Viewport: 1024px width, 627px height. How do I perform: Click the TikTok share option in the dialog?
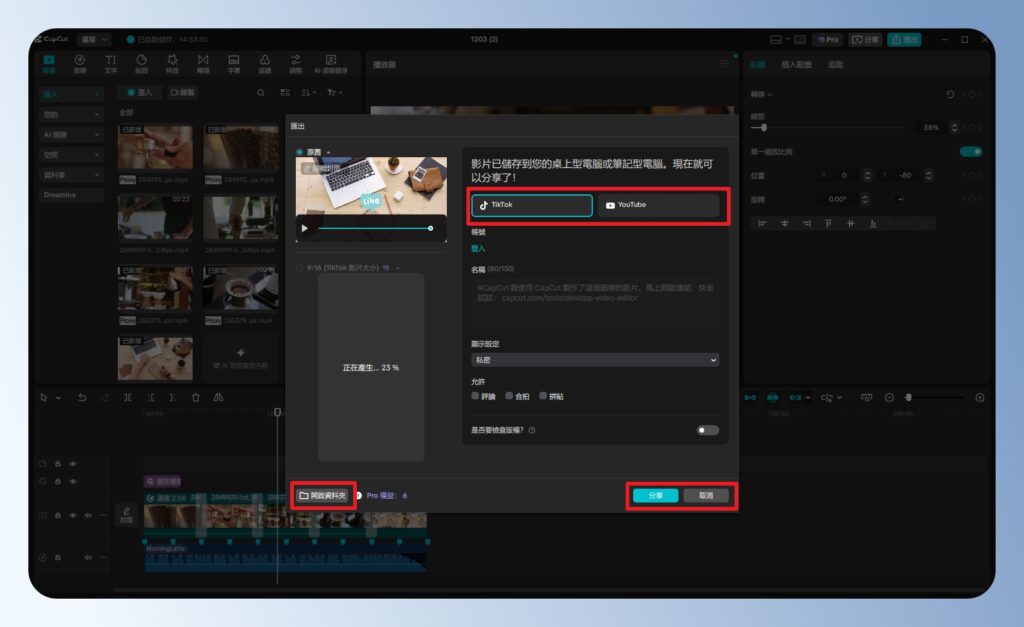(x=531, y=207)
